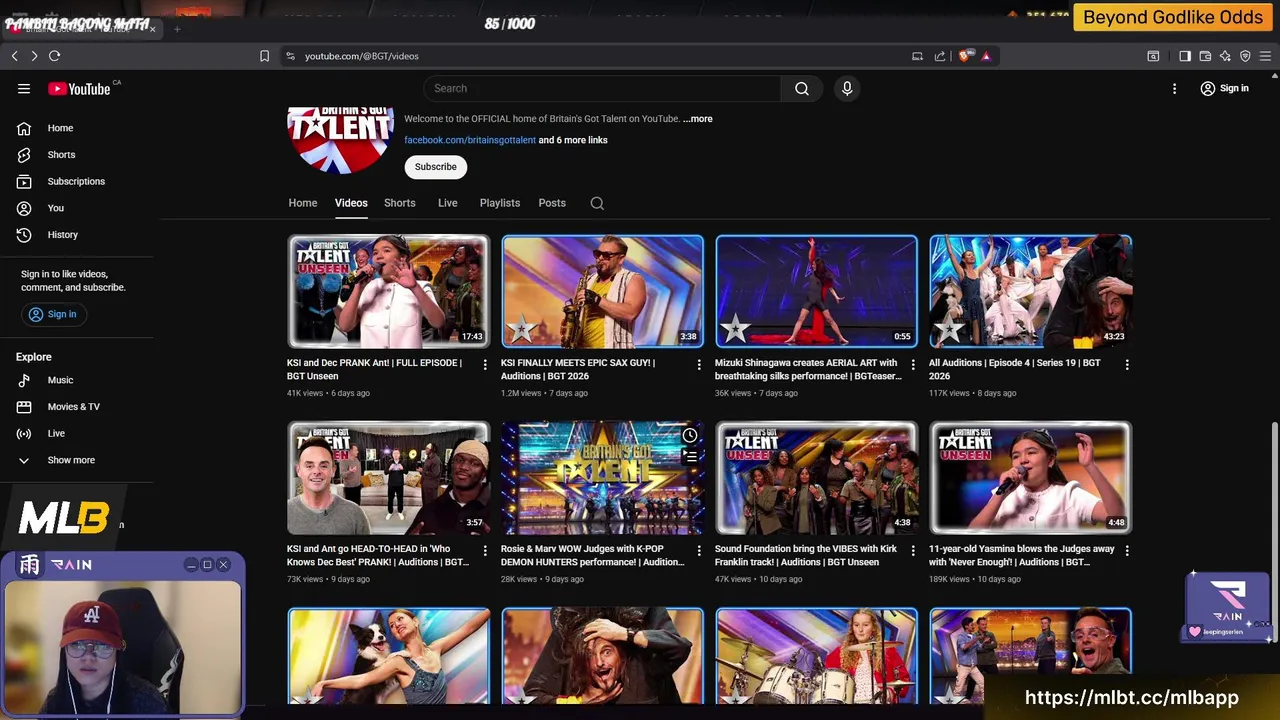
Task: Activate voice search microphone
Action: click(847, 88)
